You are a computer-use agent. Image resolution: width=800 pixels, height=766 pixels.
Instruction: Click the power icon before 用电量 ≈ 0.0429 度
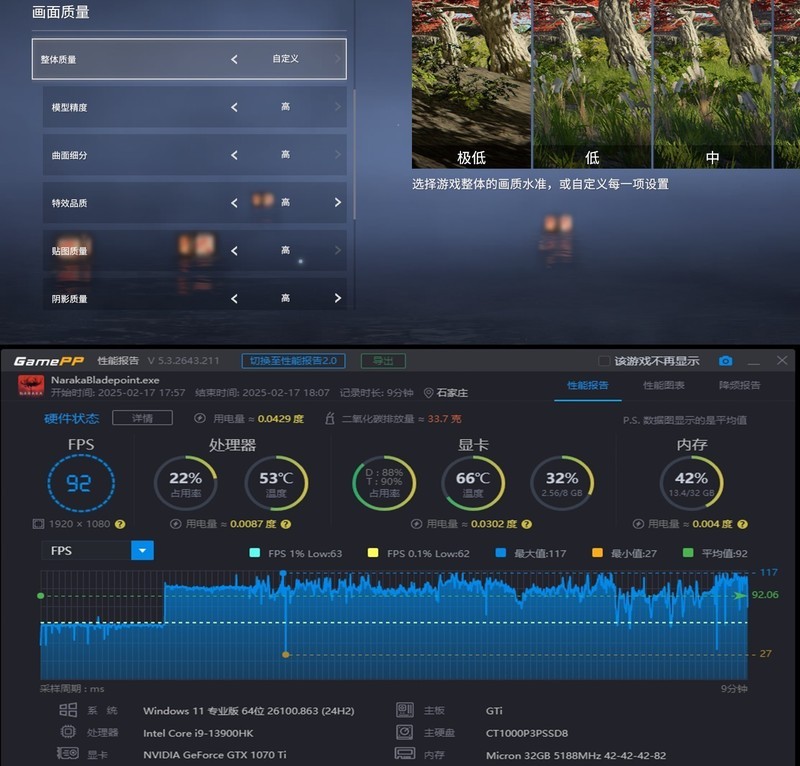(x=199, y=418)
